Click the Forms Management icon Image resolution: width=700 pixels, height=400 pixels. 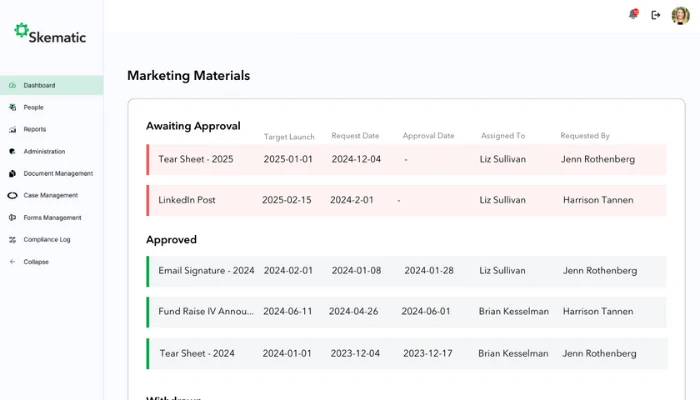12,218
